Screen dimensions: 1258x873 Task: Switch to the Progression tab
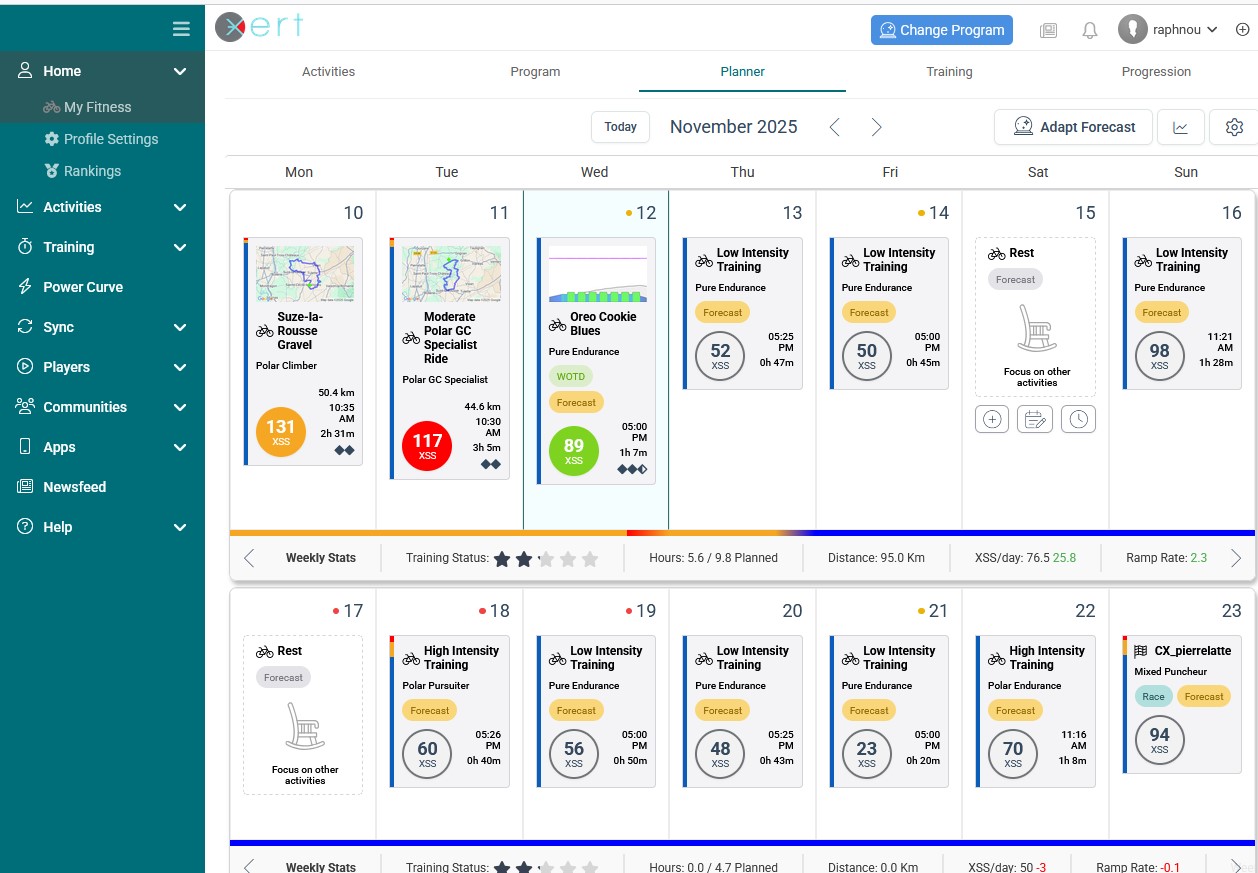(x=1156, y=72)
